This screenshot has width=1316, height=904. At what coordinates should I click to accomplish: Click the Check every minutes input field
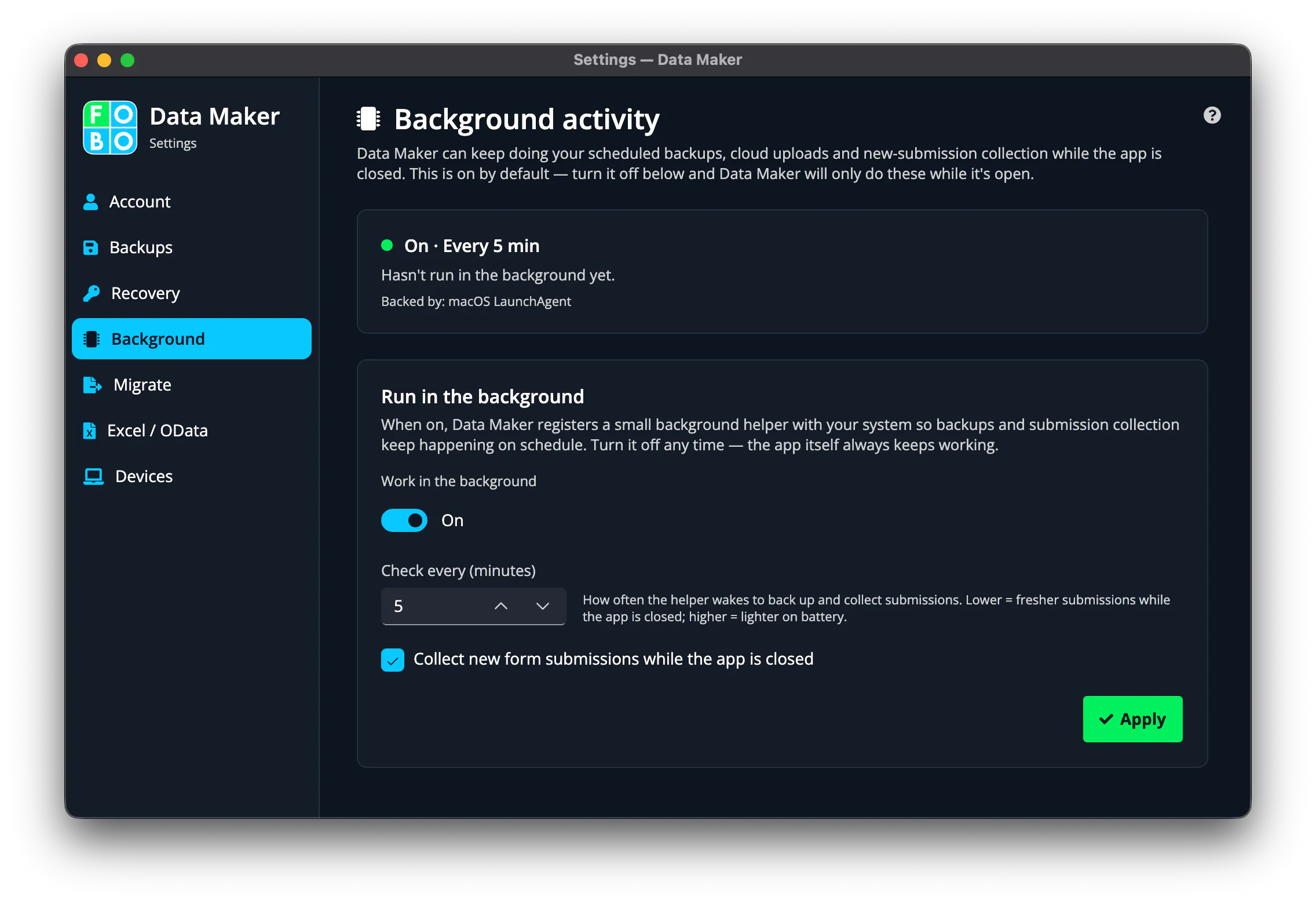point(473,606)
